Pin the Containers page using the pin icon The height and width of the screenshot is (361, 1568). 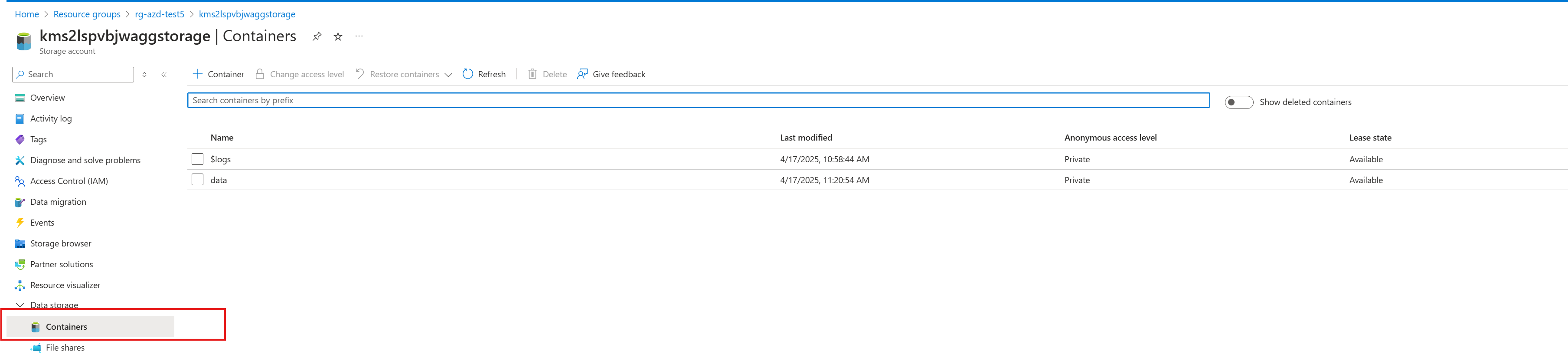[x=317, y=36]
